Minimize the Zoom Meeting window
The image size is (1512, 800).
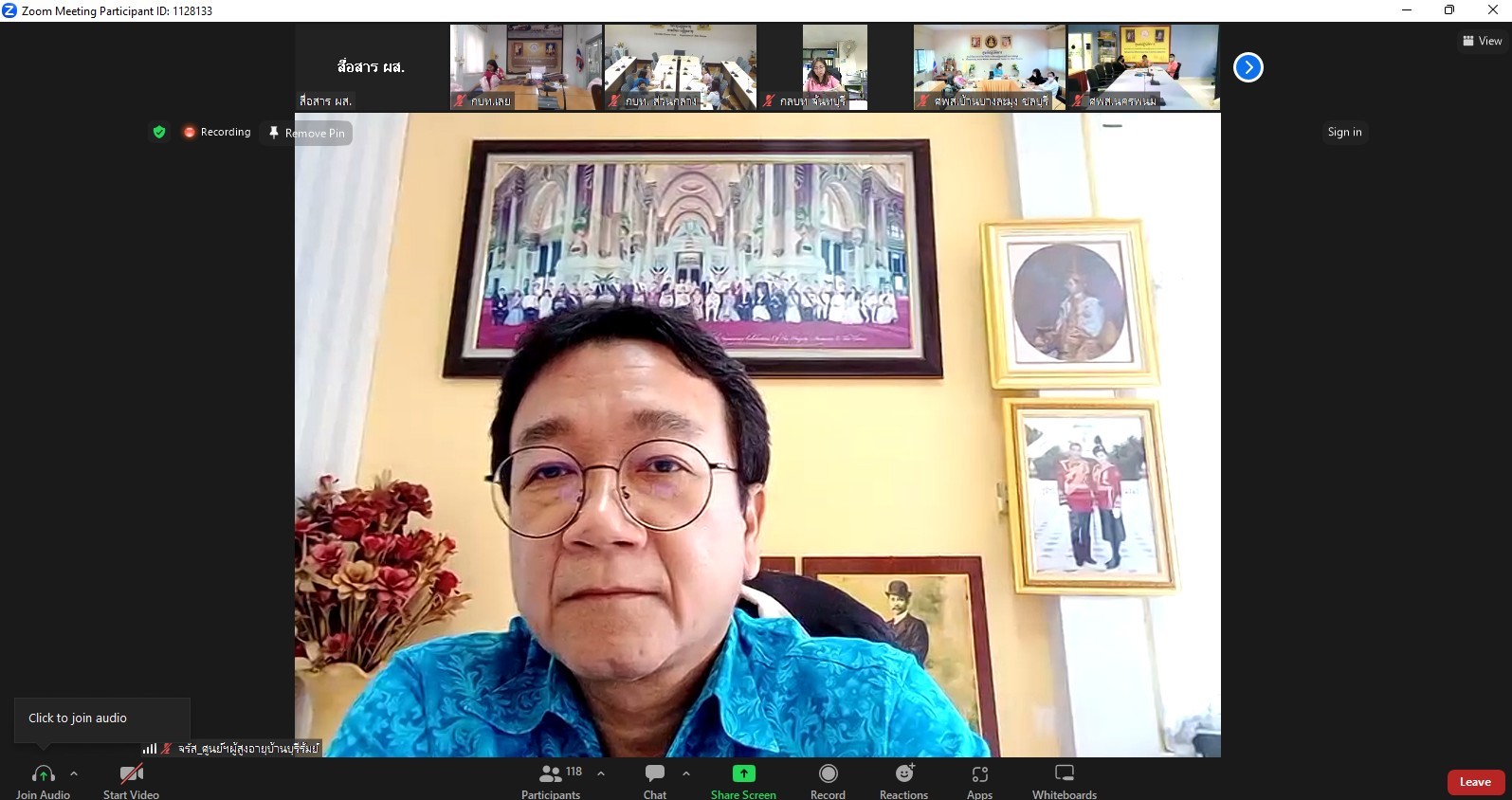coord(1407,10)
